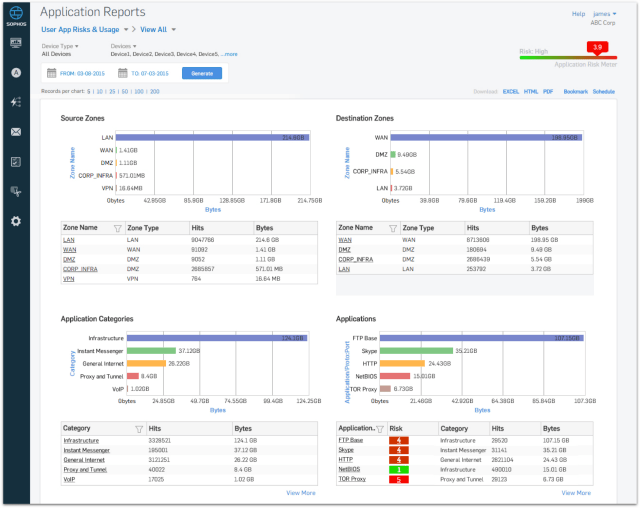Click the Generate button
640x508 pixels.
(x=201, y=73)
